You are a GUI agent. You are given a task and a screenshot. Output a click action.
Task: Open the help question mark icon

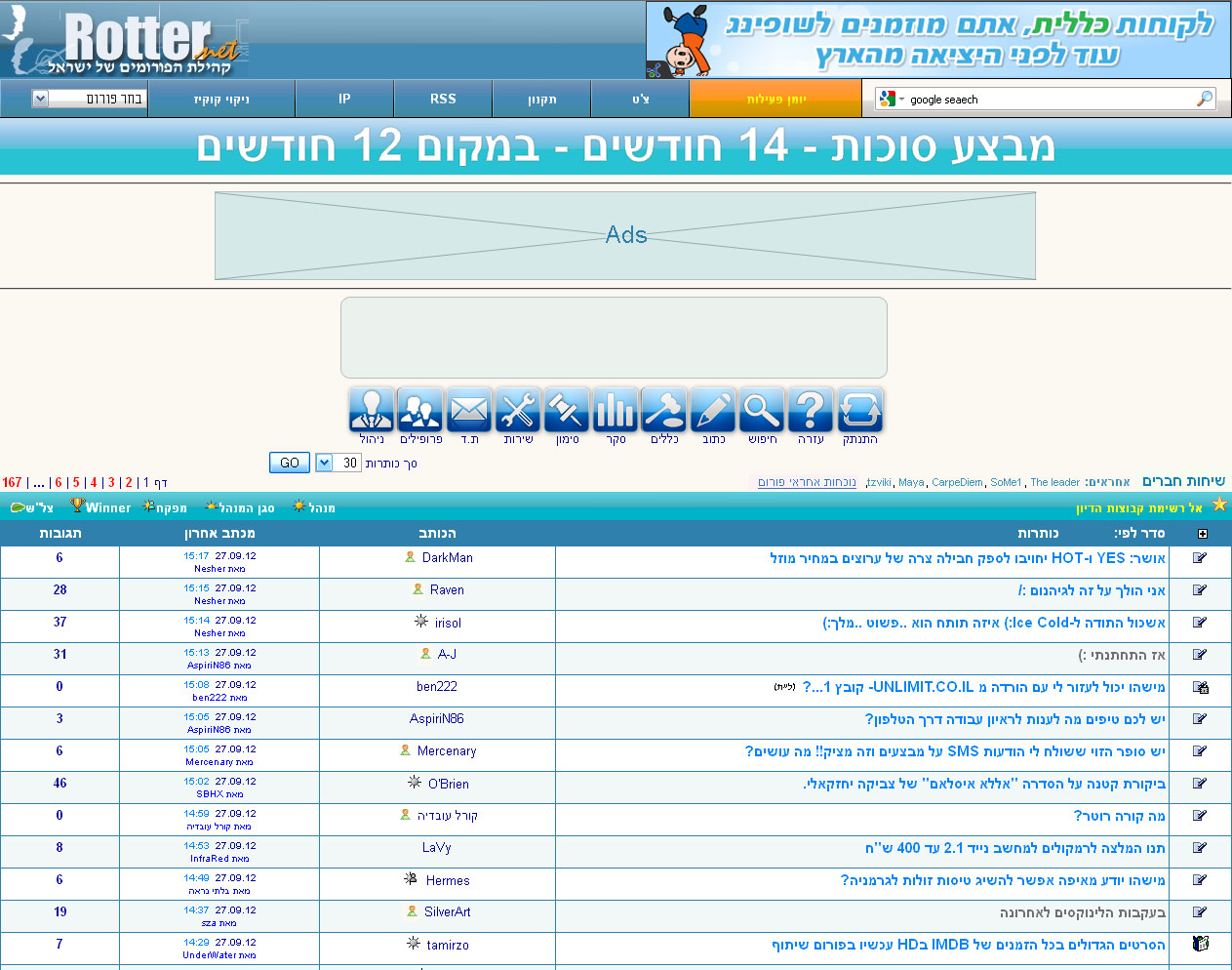[x=811, y=410]
